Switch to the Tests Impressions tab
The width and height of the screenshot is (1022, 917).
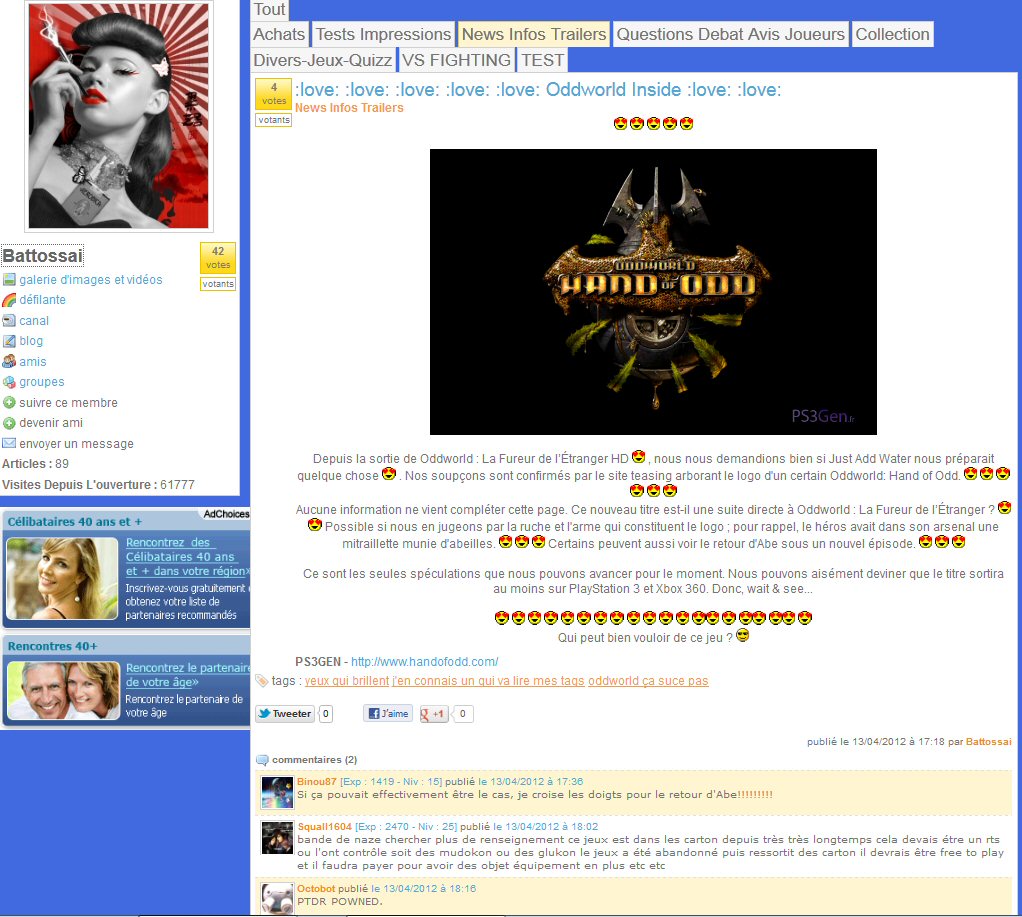pos(383,34)
